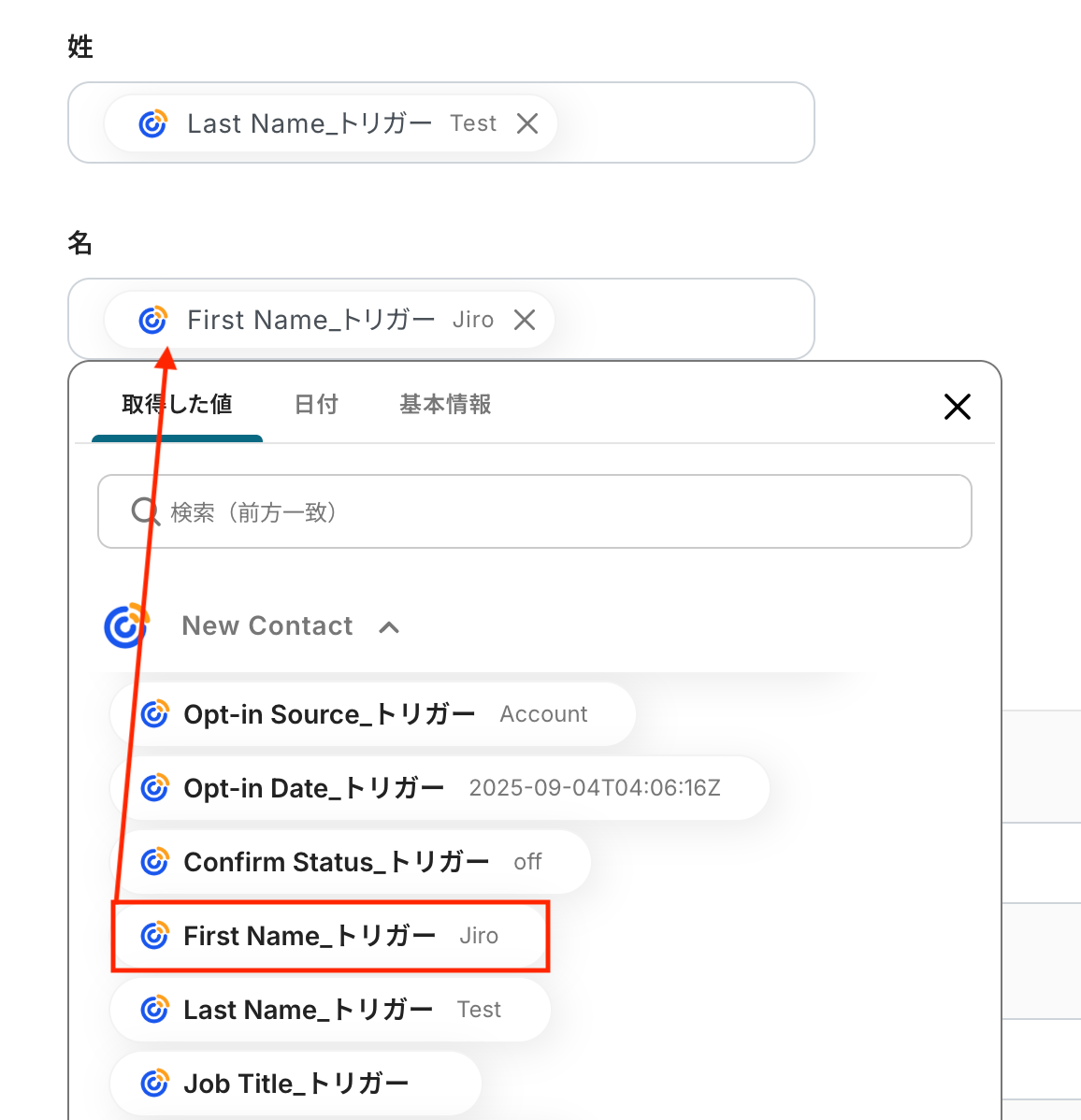This screenshot has height=1120, width=1081.
Task: Remove the Last Name trigger chip
Action: [x=527, y=123]
